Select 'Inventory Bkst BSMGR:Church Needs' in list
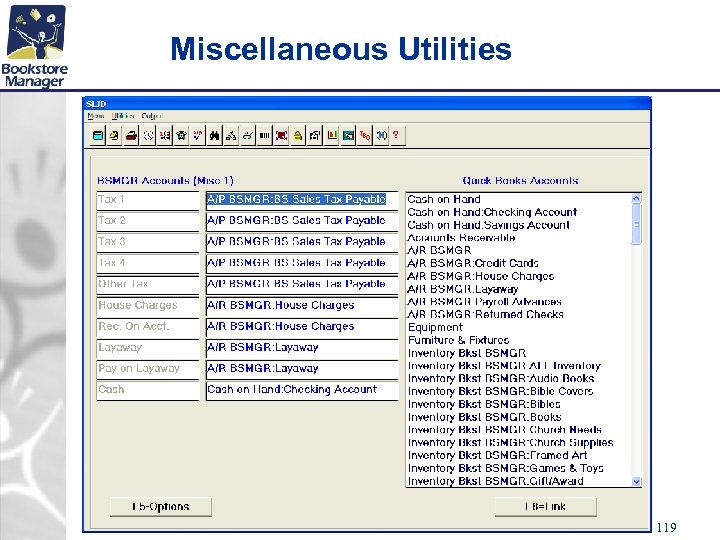The height and width of the screenshot is (540, 720). [x=504, y=430]
